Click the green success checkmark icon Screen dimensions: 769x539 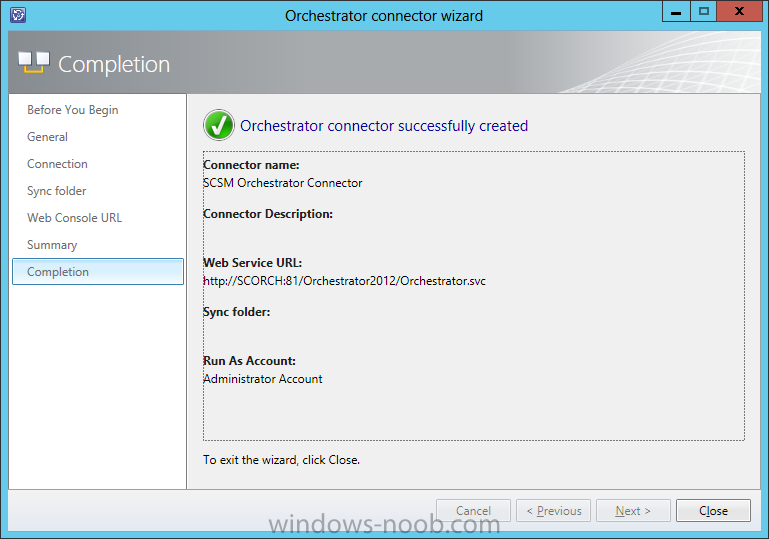(x=219, y=125)
